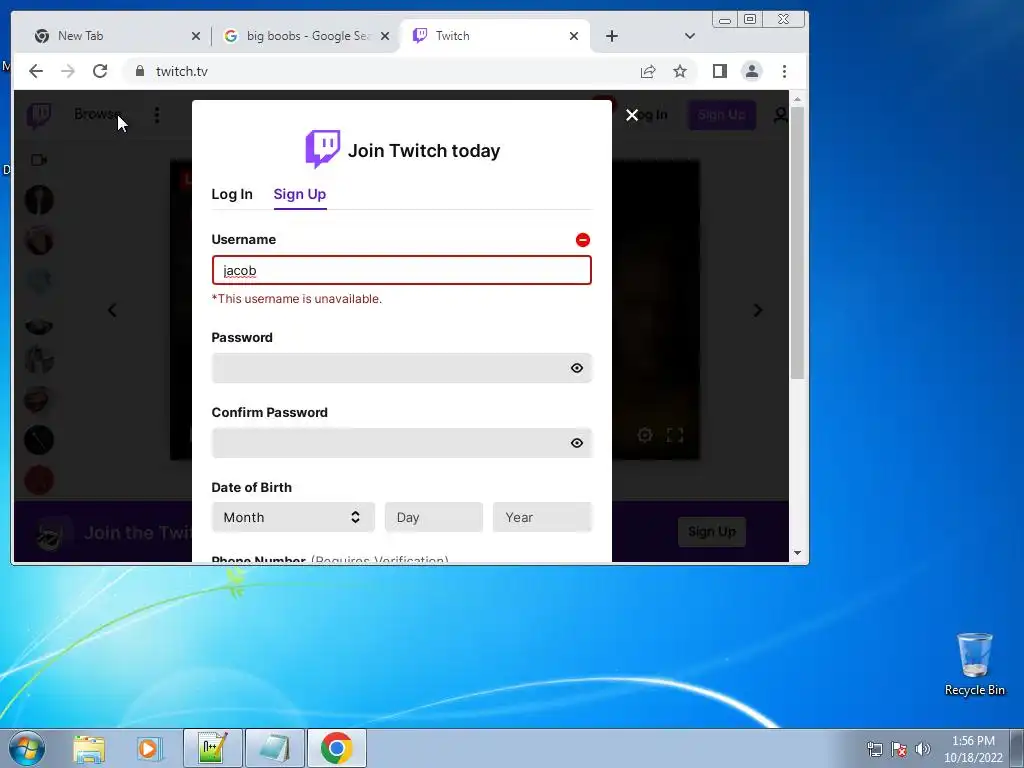1024x768 pixels.
Task: Click the Username input field containing jacob
Action: click(402, 270)
